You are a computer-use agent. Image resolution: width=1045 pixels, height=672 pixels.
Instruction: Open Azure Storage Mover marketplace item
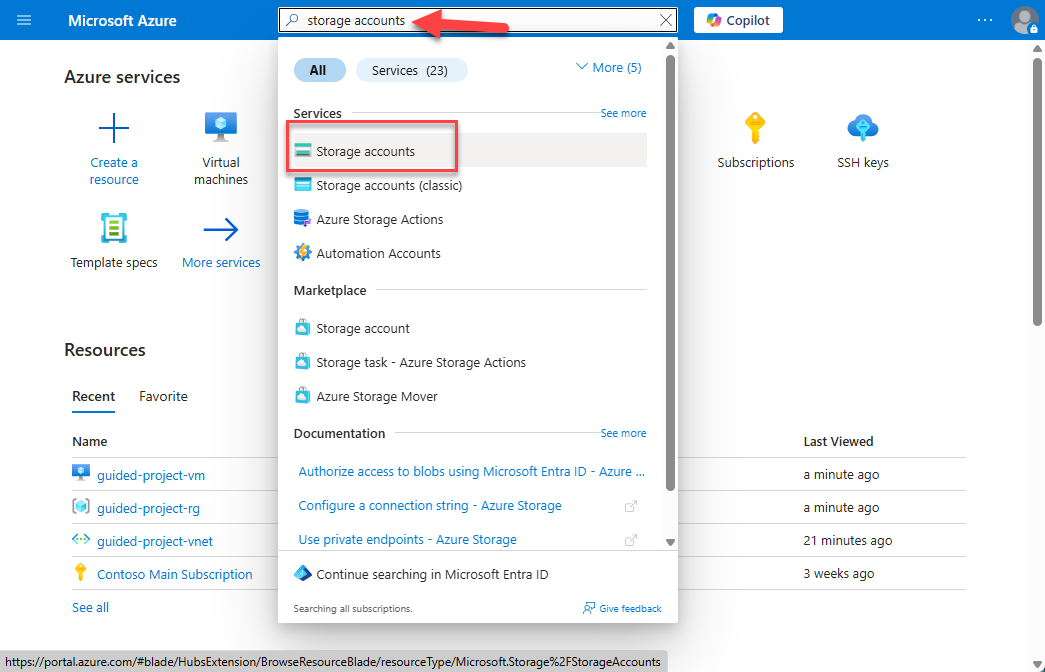click(470, 396)
